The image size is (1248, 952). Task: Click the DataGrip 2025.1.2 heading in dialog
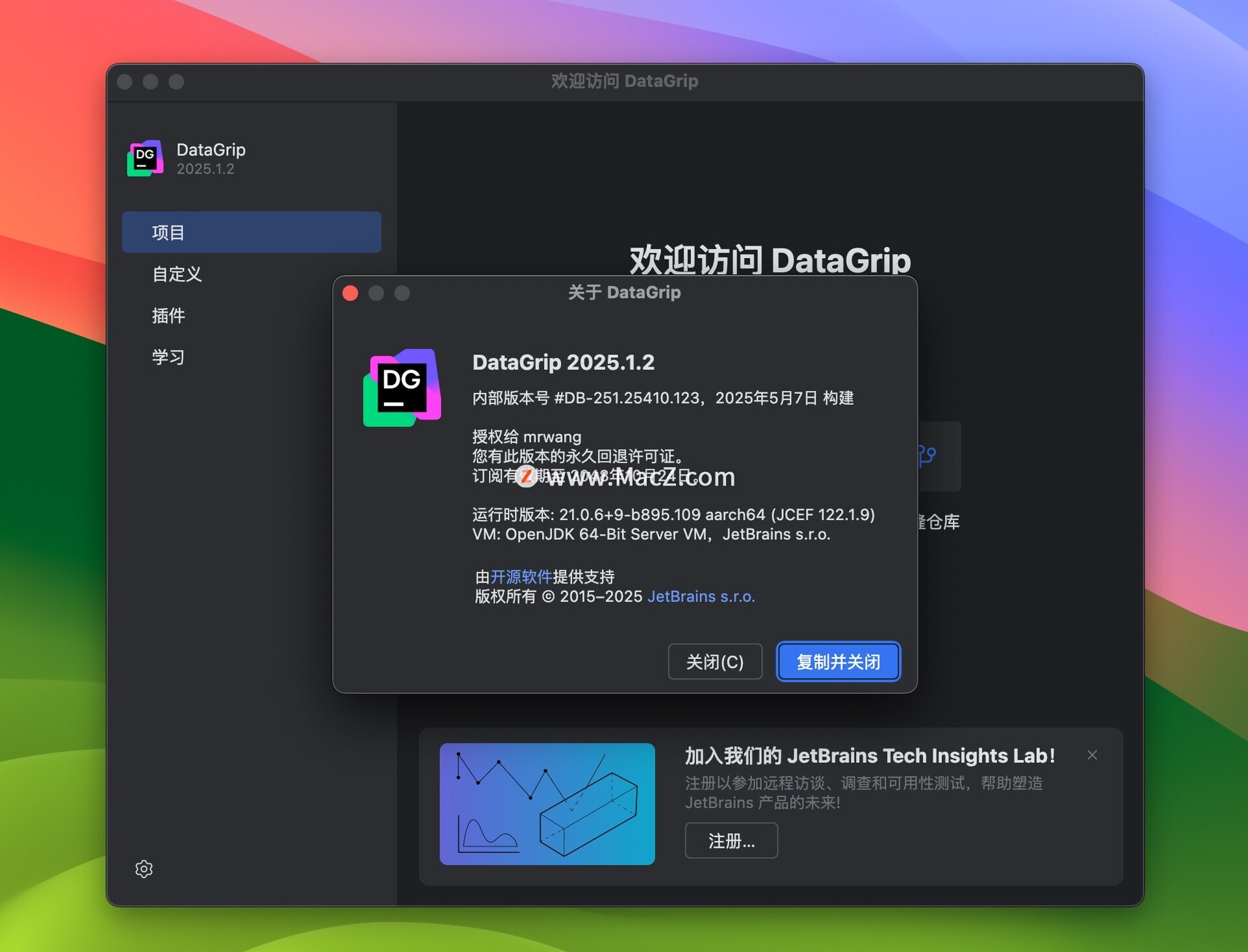tap(564, 362)
